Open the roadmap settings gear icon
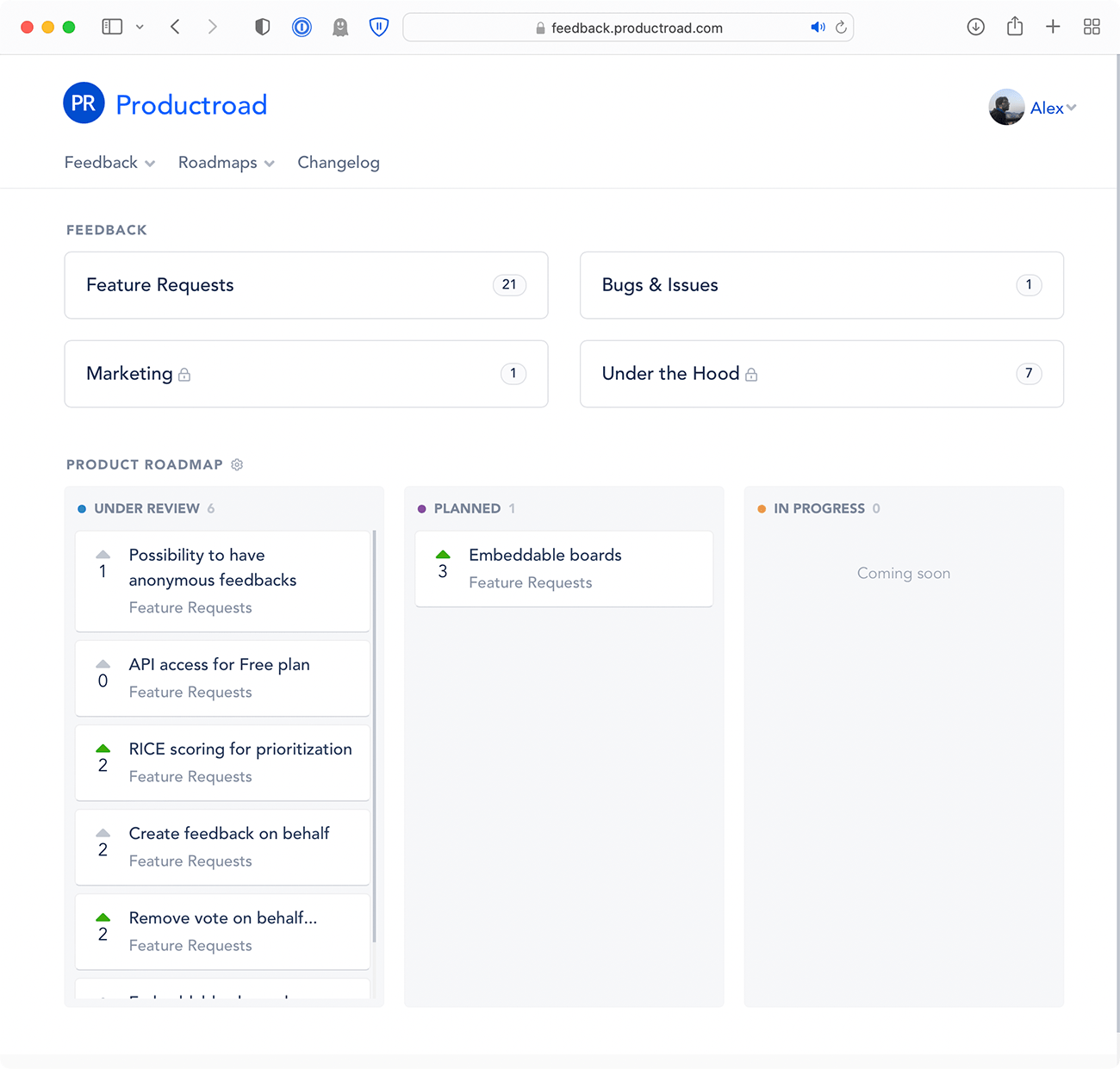Screen dimensions: 1120x1069 click(x=237, y=464)
